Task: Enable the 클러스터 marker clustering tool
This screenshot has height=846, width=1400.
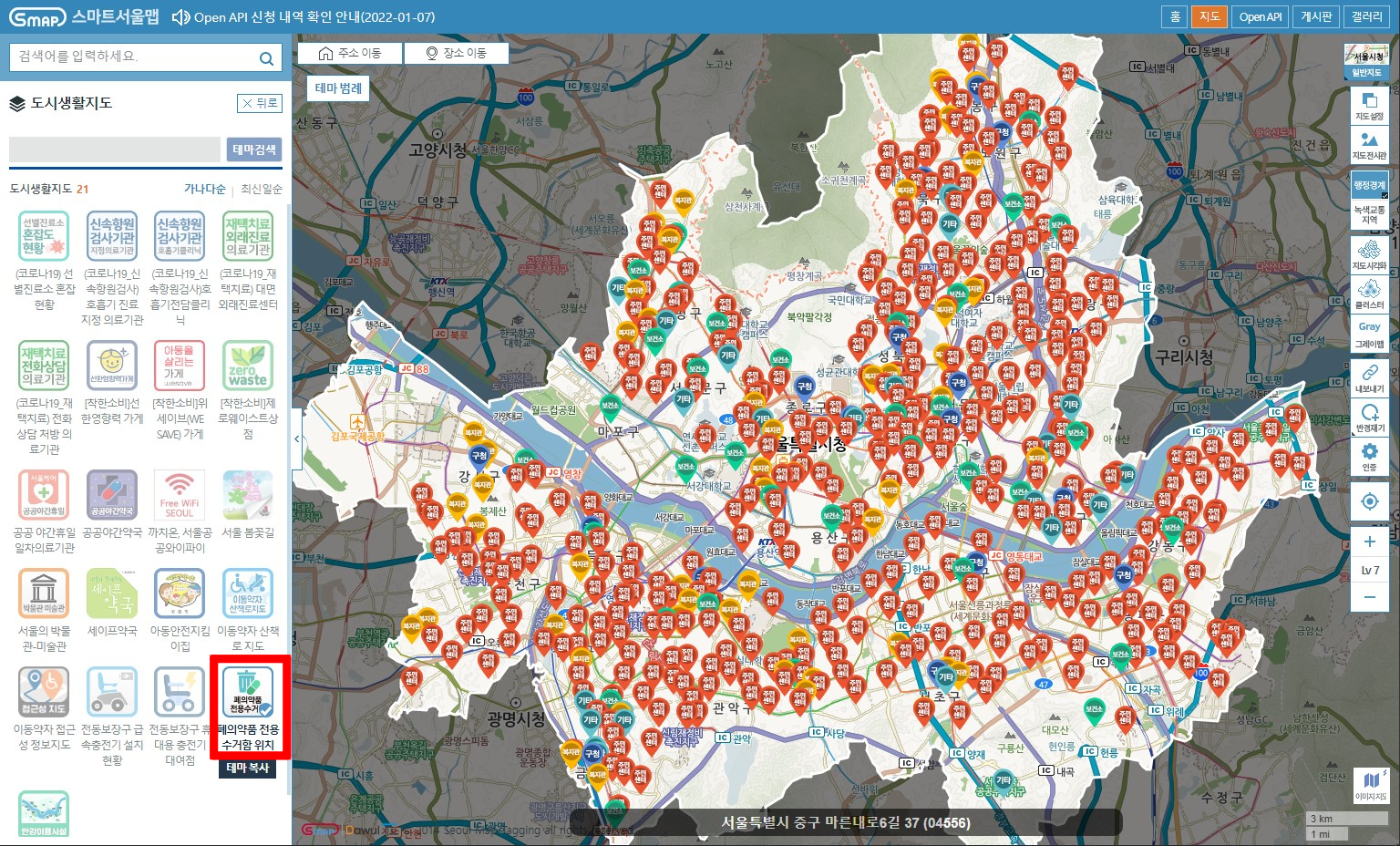Action: click(x=1369, y=294)
